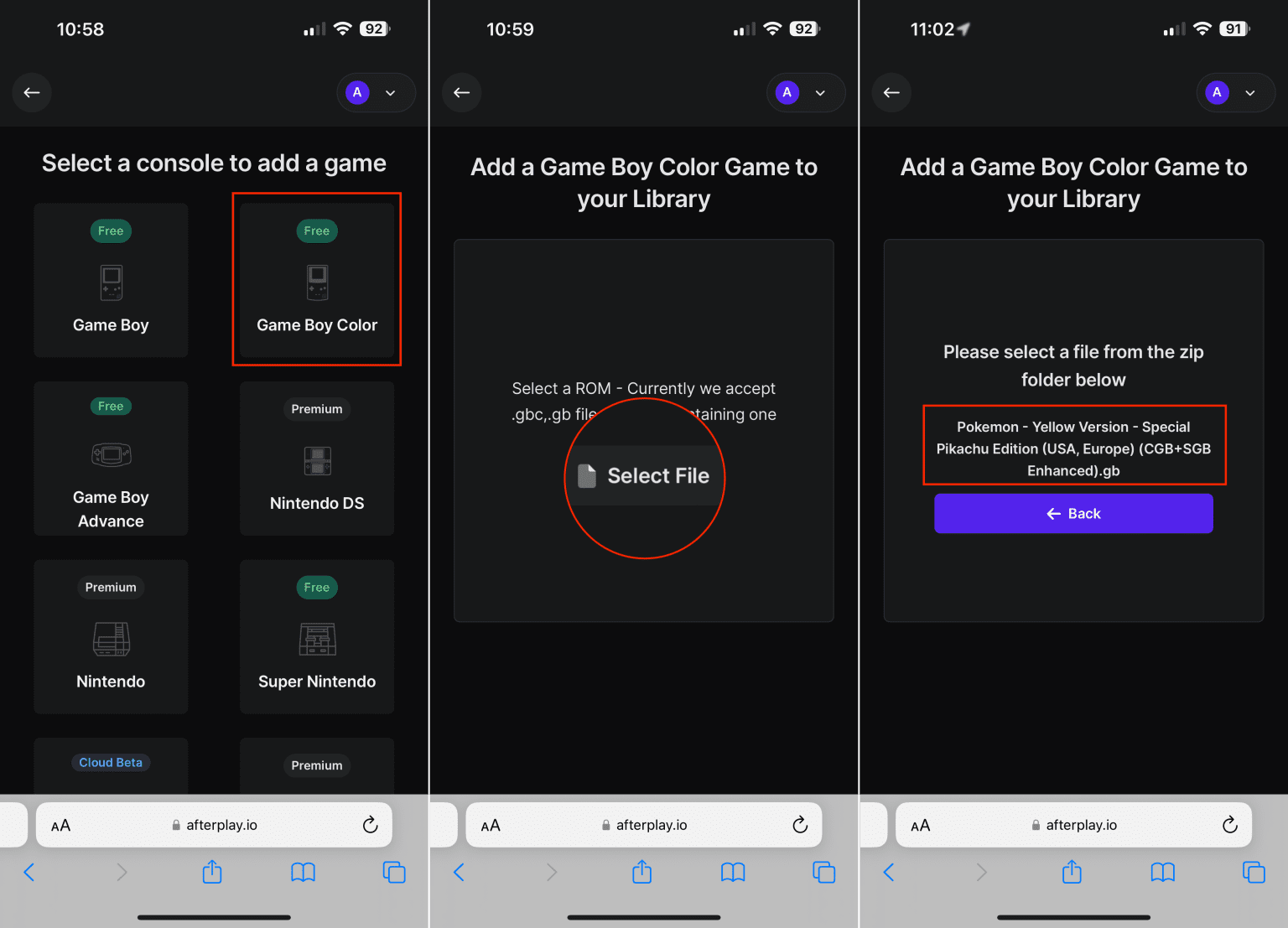Select the Game Boy console card
The width and height of the screenshot is (1288, 928).
pos(111,280)
